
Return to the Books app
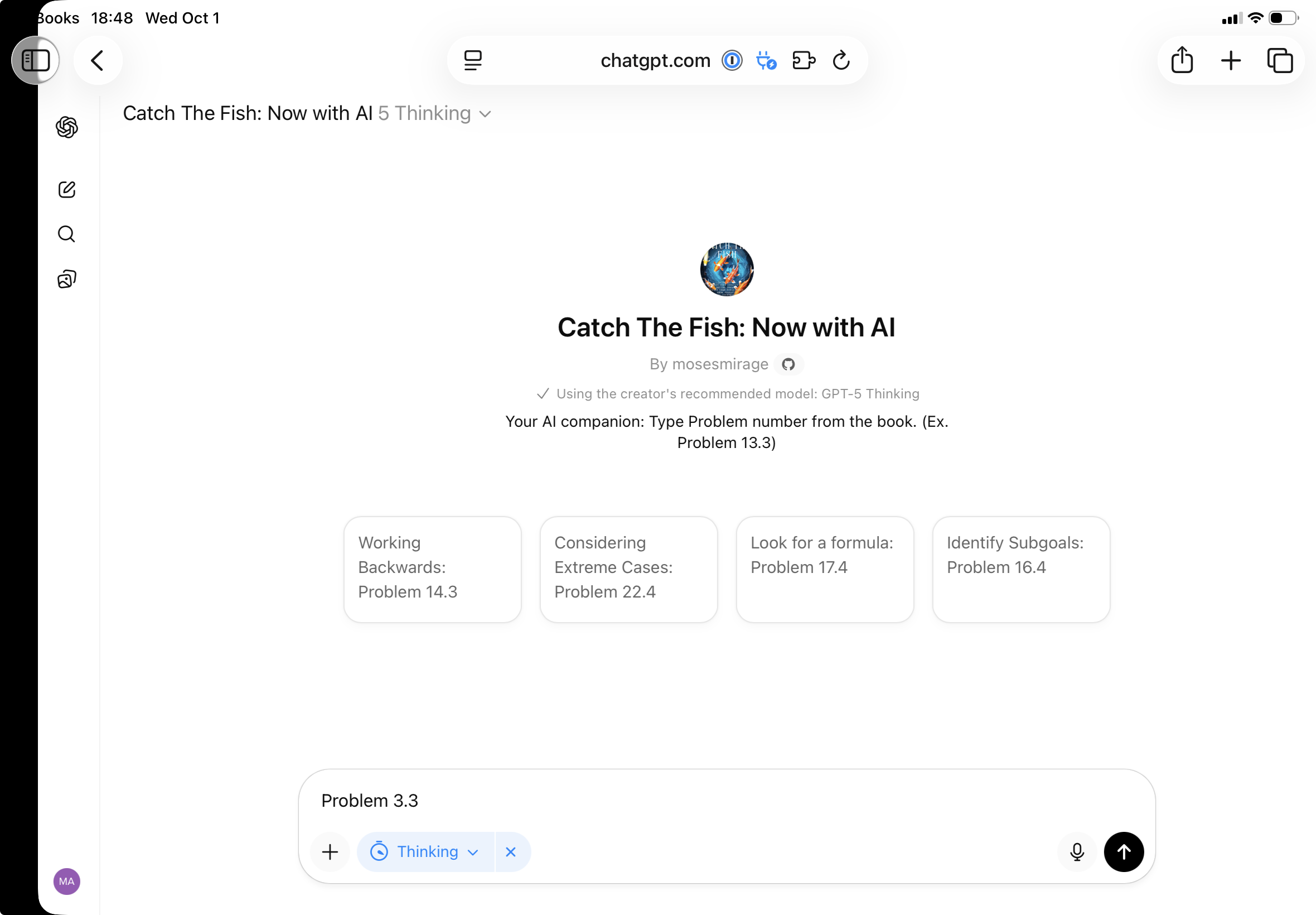coord(57,18)
